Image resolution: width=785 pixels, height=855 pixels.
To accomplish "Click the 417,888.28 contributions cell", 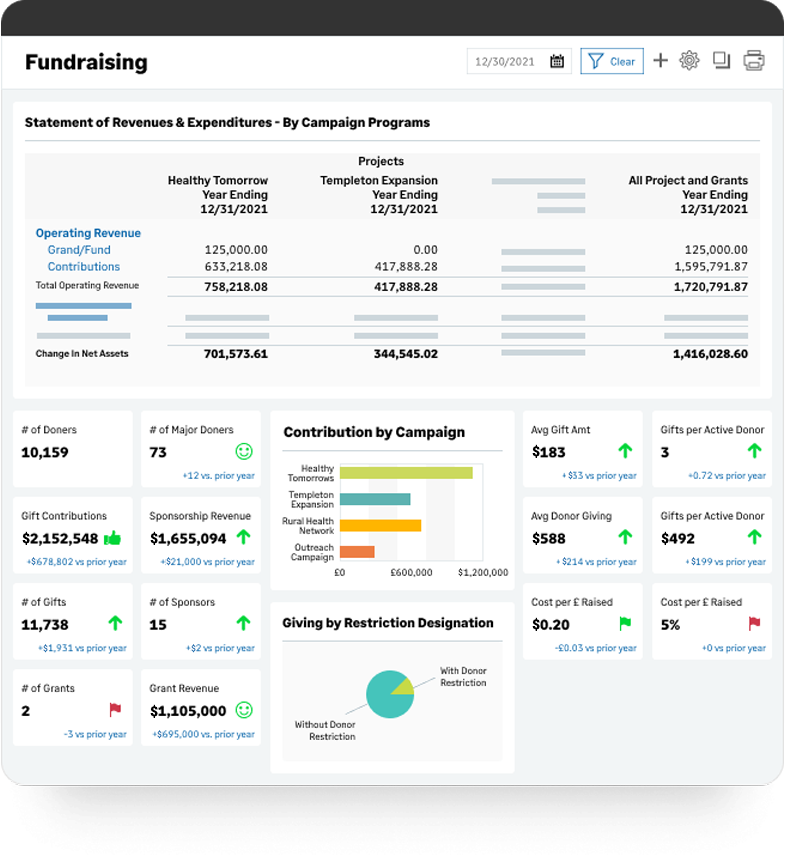I will [x=406, y=267].
